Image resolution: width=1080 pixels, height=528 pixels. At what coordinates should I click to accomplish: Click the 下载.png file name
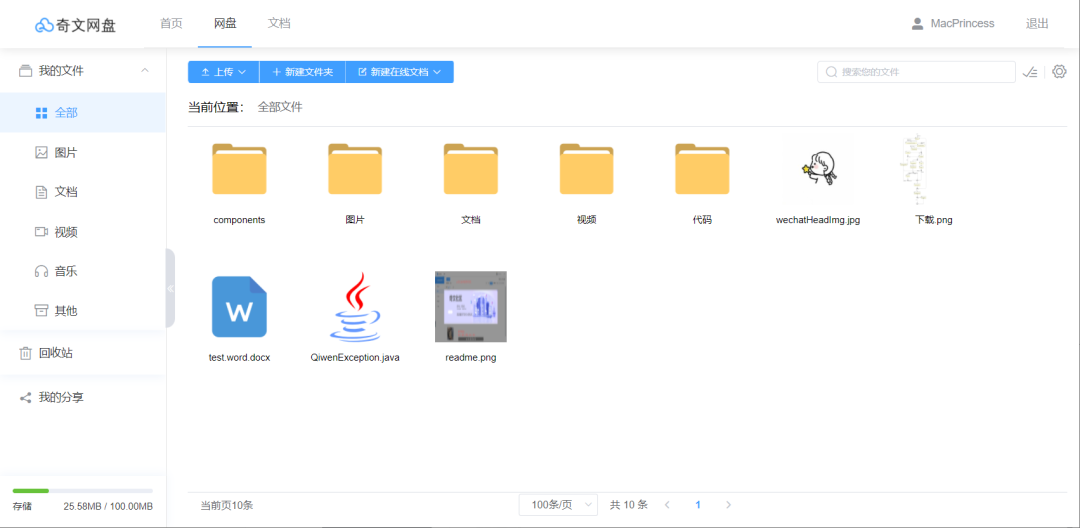click(933, 220)
